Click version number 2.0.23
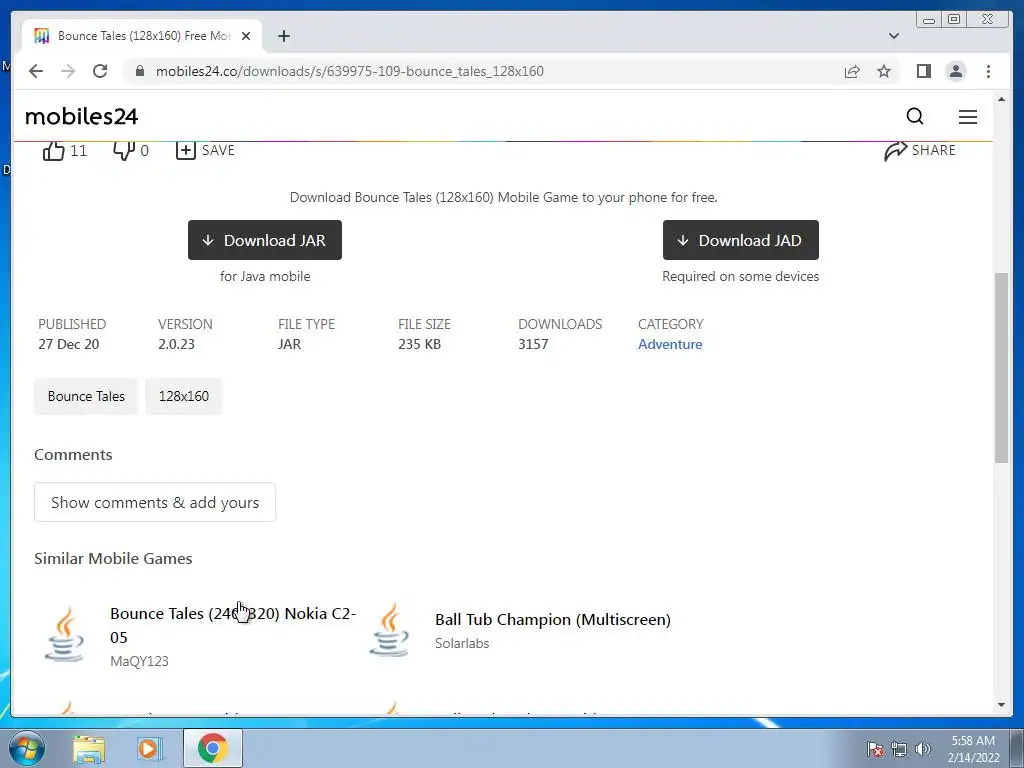 pyautogui.click(x=176, y=344)
